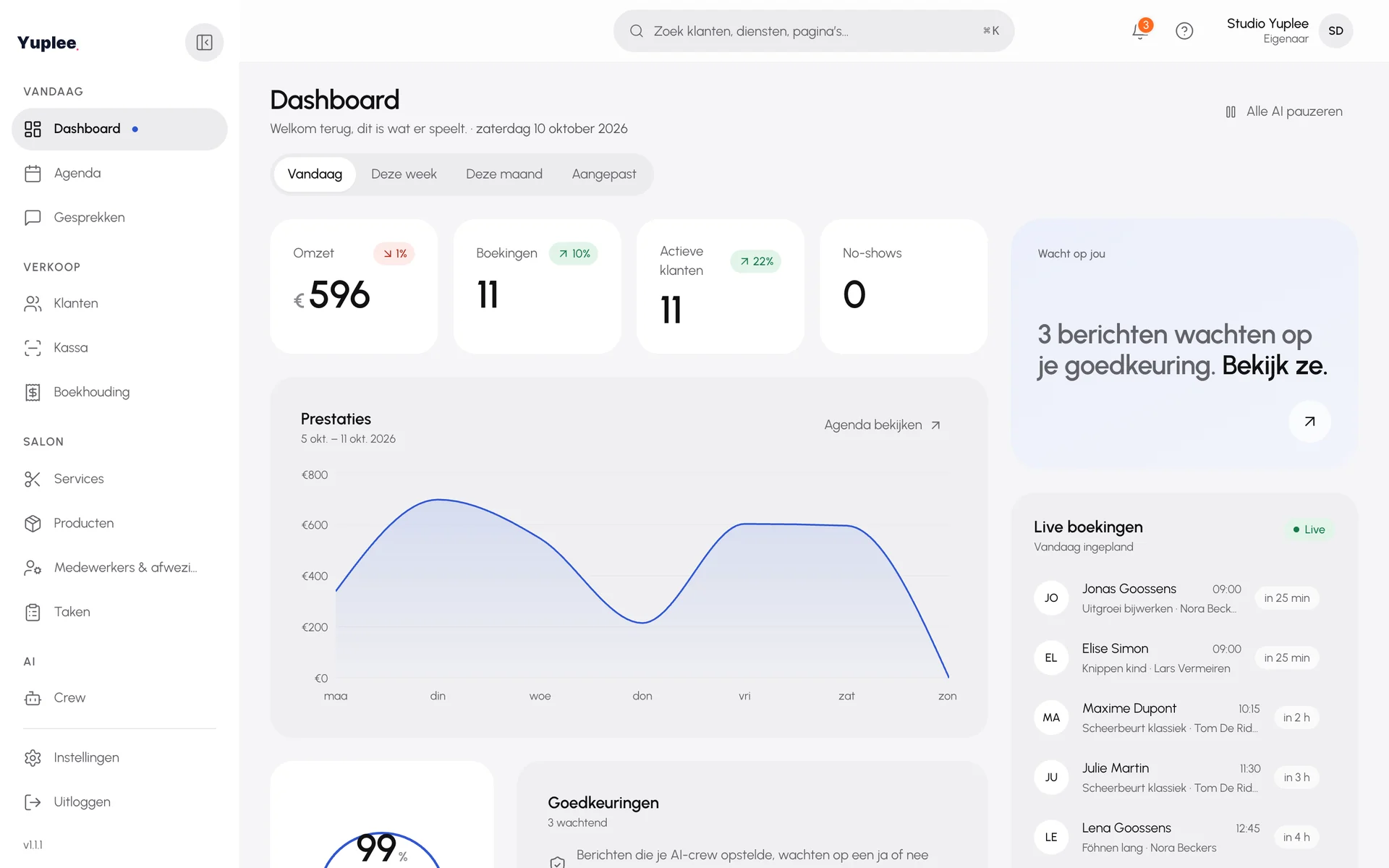The width and height of the screenshot is (1389, 868).
Task: Click the SD user avatar
Action: point(1335,31)
